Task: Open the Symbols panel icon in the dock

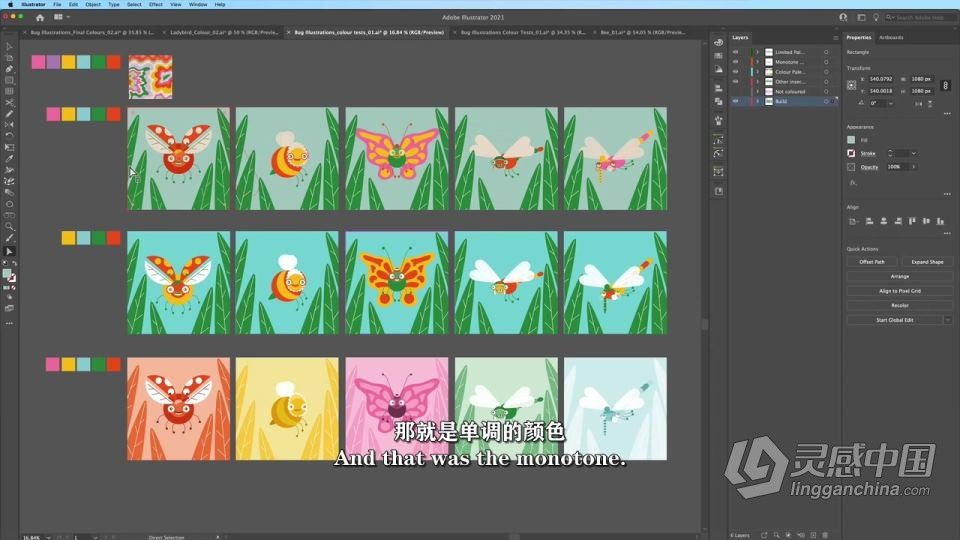Action: pos(718,121)
